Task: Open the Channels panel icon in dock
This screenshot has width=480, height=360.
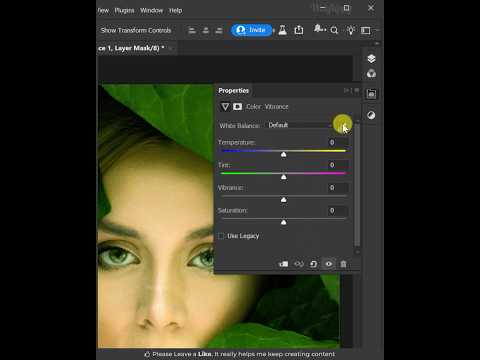Action: 371,74
